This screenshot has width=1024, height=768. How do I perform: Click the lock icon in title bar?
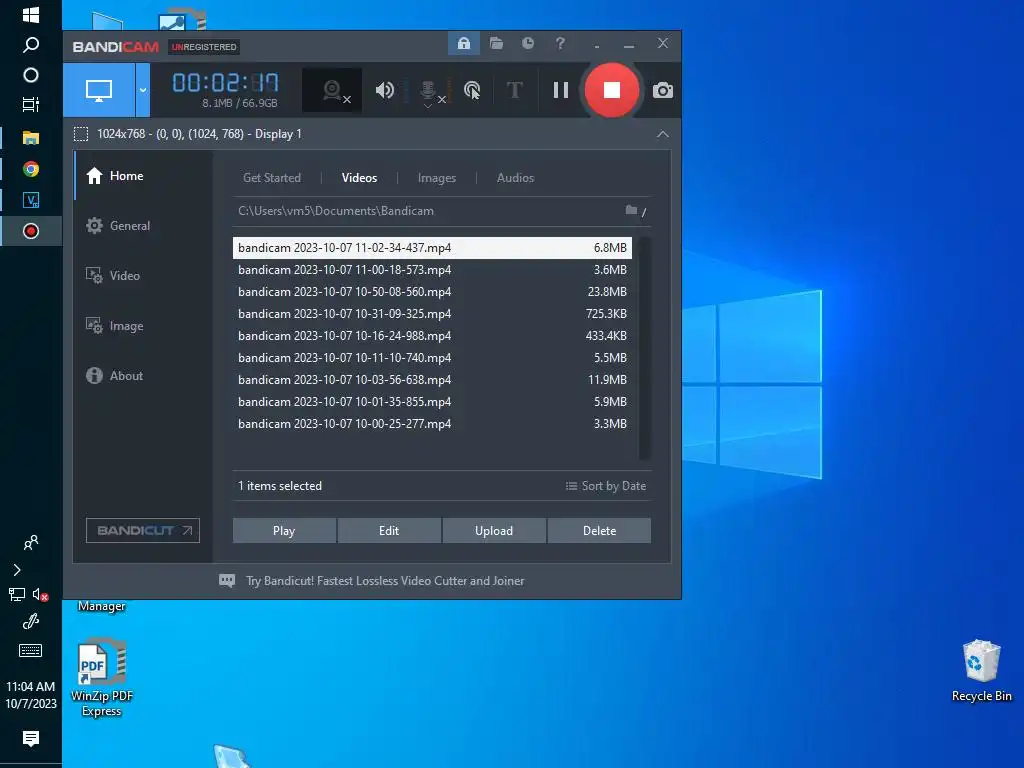tap(464, 44)
